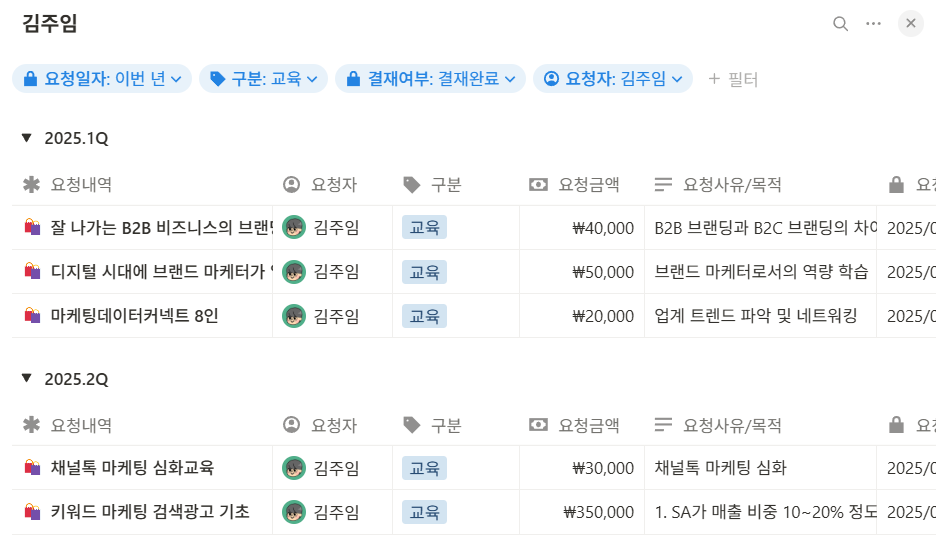Screen dimensions: 936x545
Task: Select the ₩350,000 amount cell
Action: click(x=582, y=512)
